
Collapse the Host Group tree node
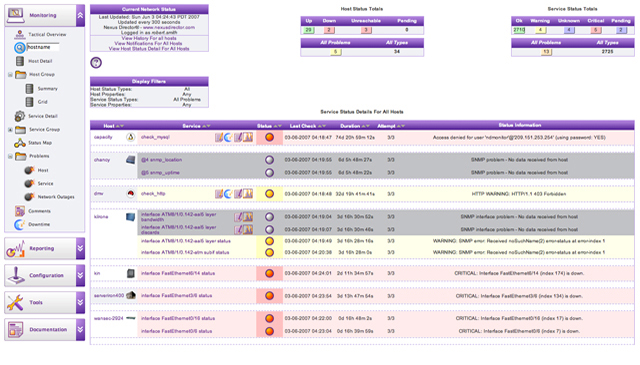pyautogui.click(x=10, y=75)
